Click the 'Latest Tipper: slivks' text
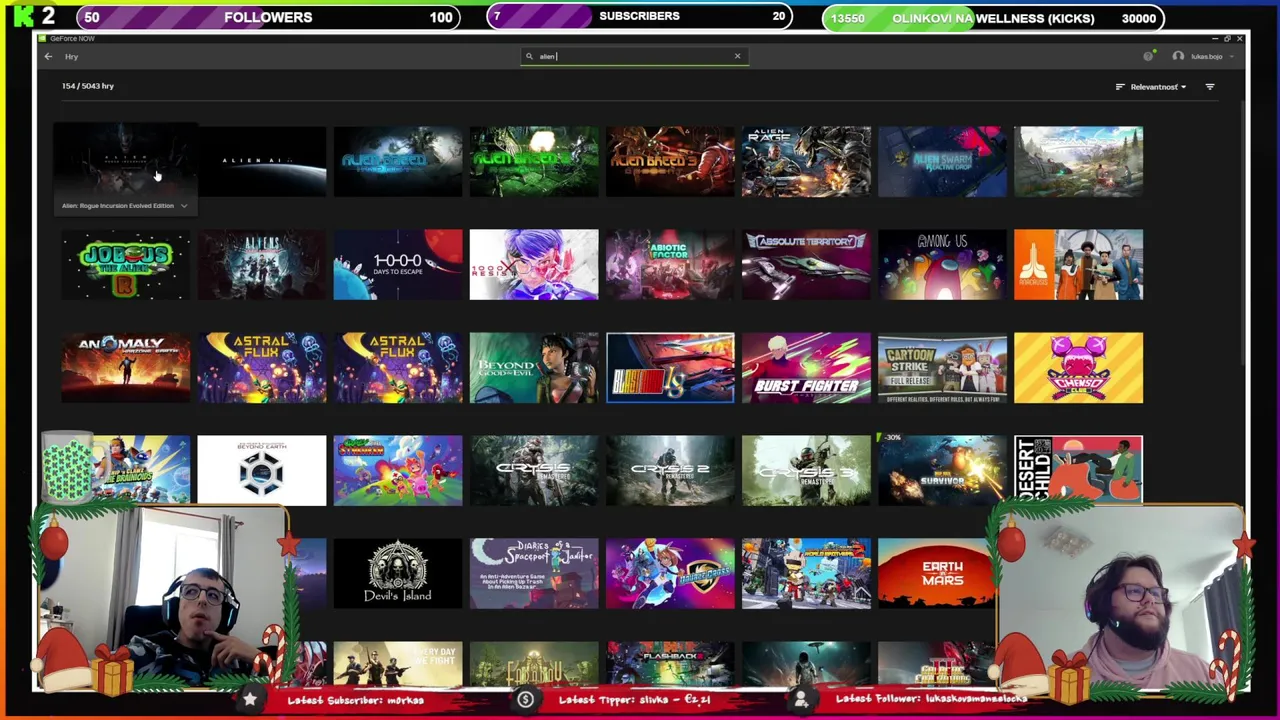Viewport: 1280px width, 720px height. (634, 700)
